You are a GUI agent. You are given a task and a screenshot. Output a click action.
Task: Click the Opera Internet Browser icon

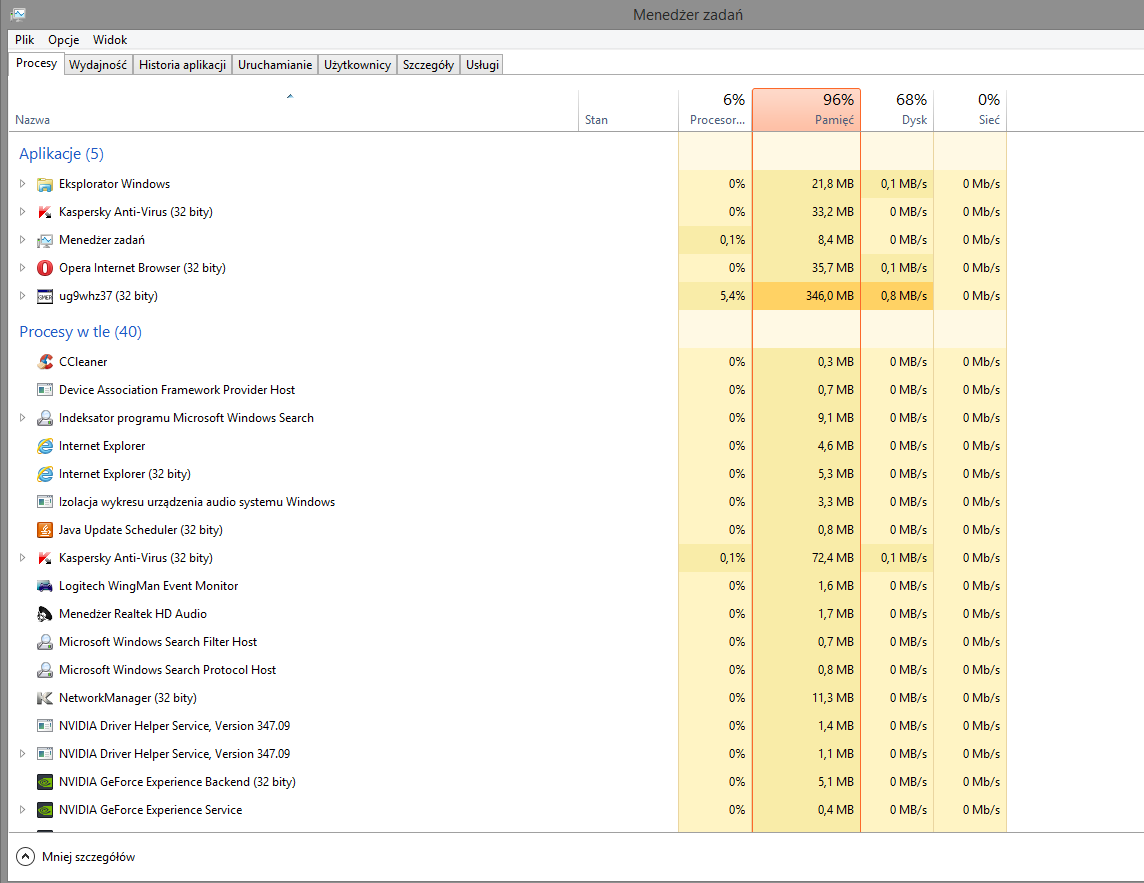[x=45, y=268]
